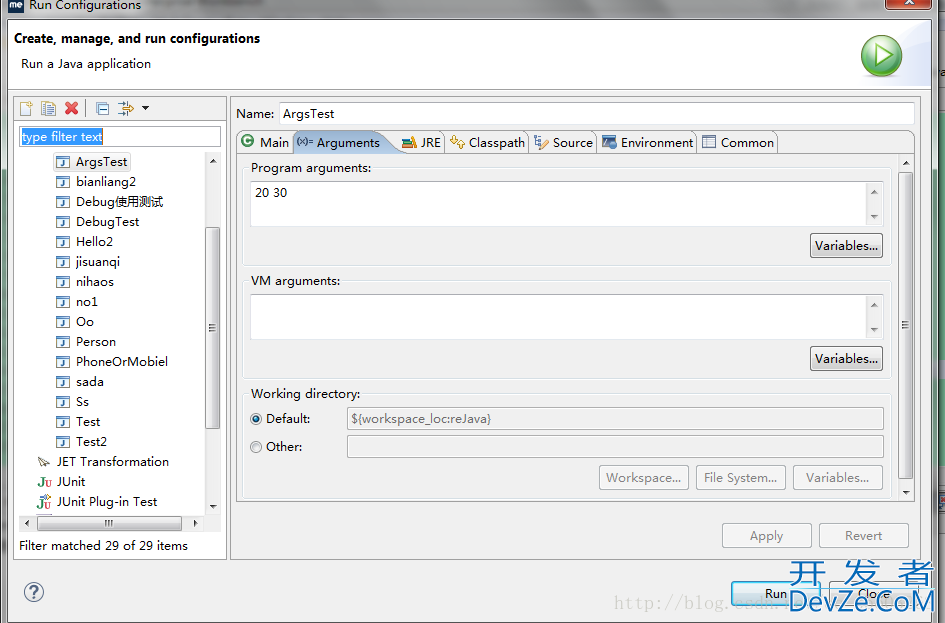
Task: Click the Java icon beside Person
Action: click(63, 342)
